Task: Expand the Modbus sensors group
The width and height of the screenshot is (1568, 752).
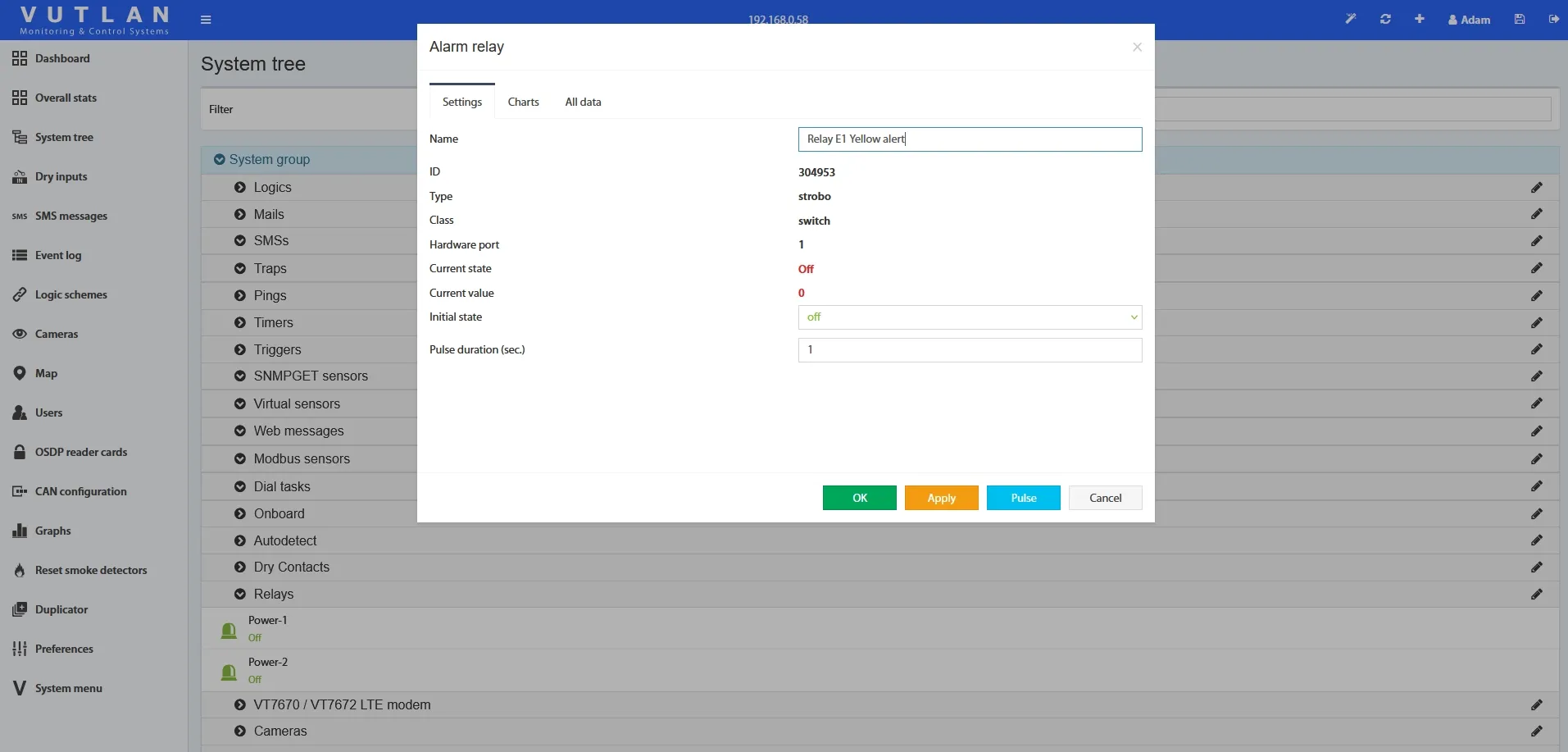Action: (x=240, y=459)
